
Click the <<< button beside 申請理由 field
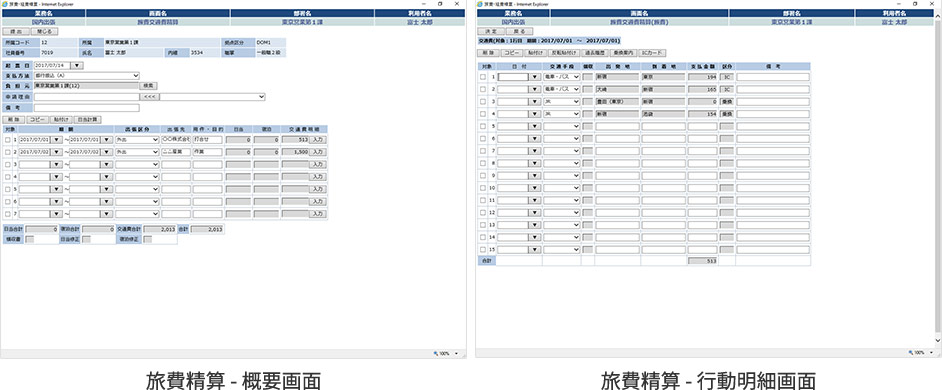point(150,97)
